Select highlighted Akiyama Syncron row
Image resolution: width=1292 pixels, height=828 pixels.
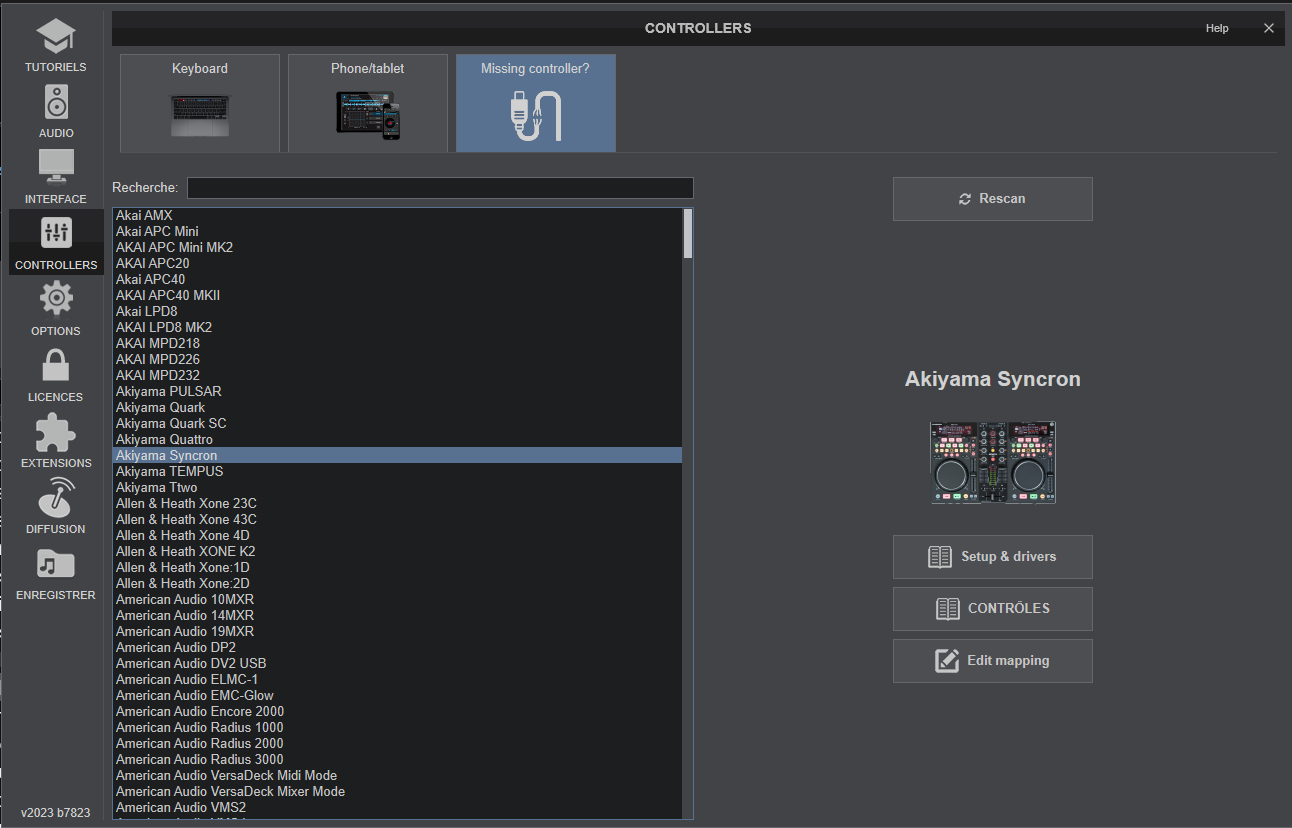click(x=397, y=455)
